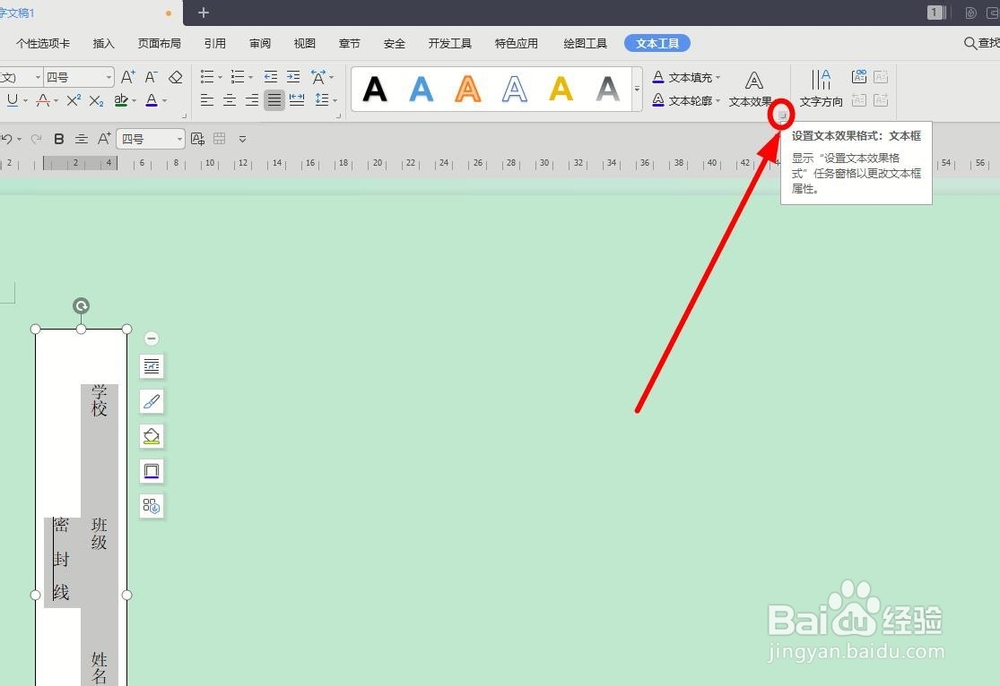Click the shape fill icon beside text box
Viewport: 1000px width, 686px height.
pos(152,436)
